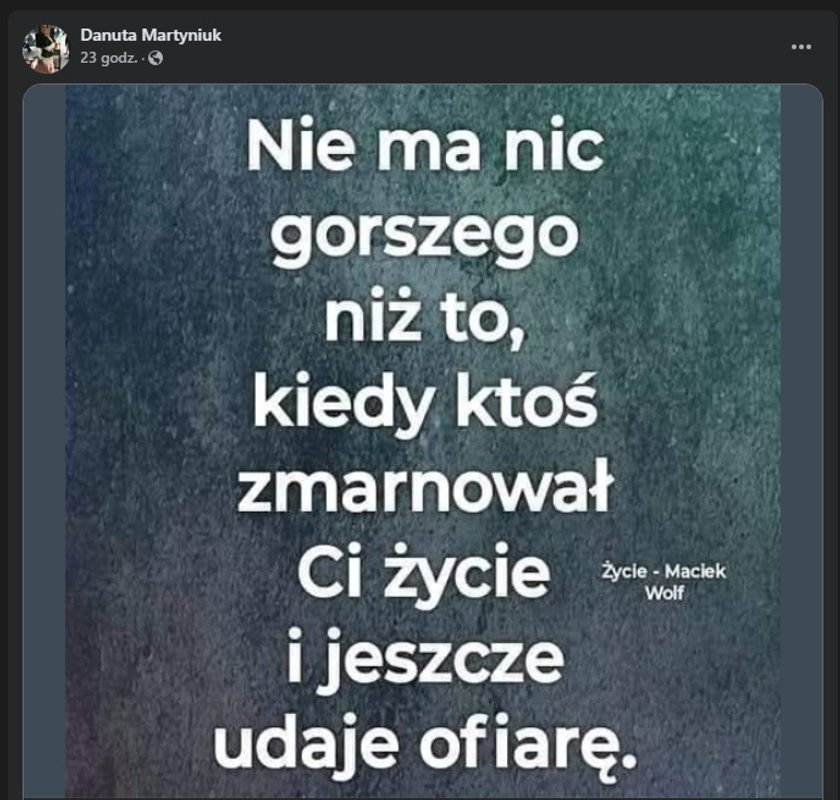The width and height of the screenshot is (840, 800).
Task: Click the "Ci życie" text in the image
Action: coord(424,575)
